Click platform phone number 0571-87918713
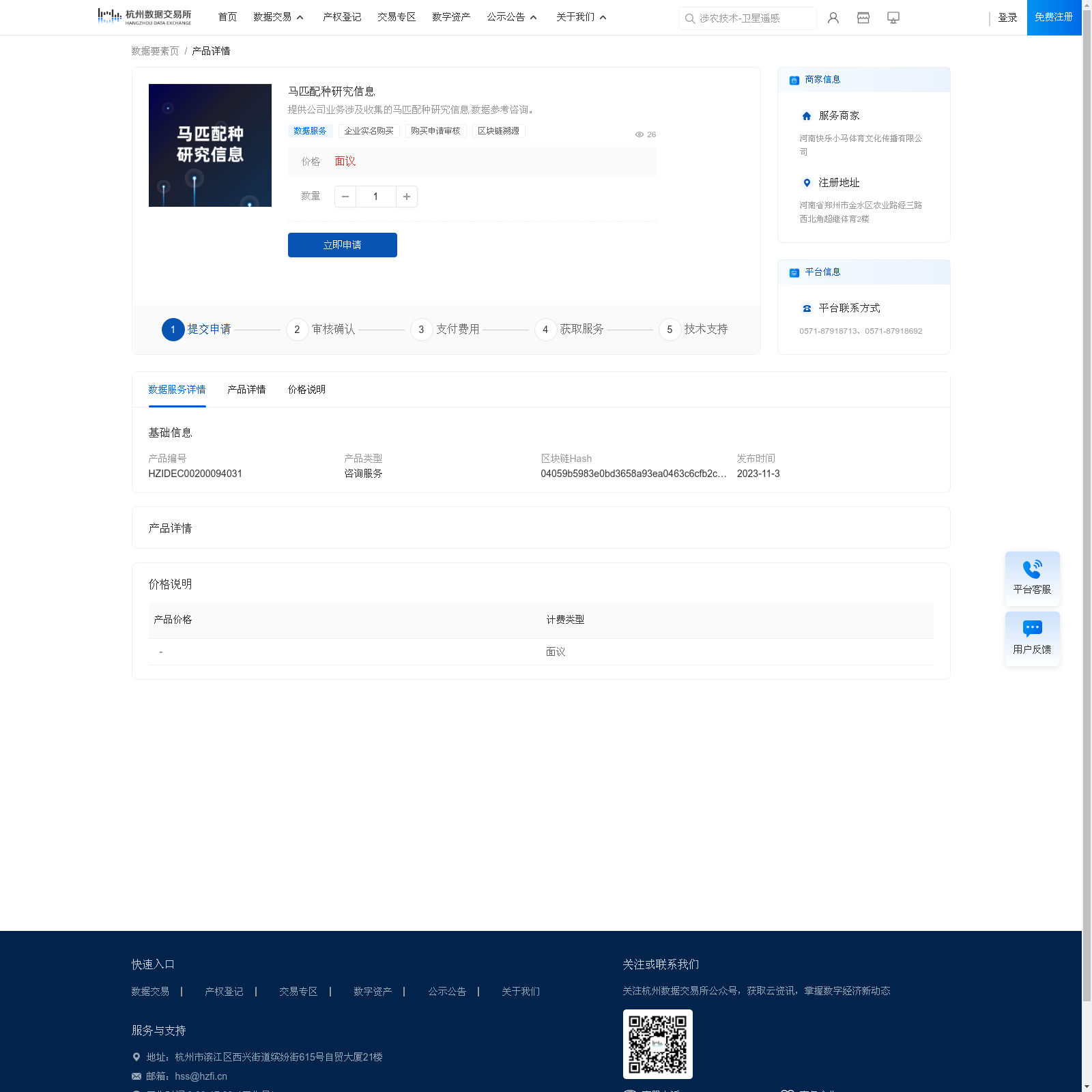1092x1092 pixels. click(x=829, y=331)
